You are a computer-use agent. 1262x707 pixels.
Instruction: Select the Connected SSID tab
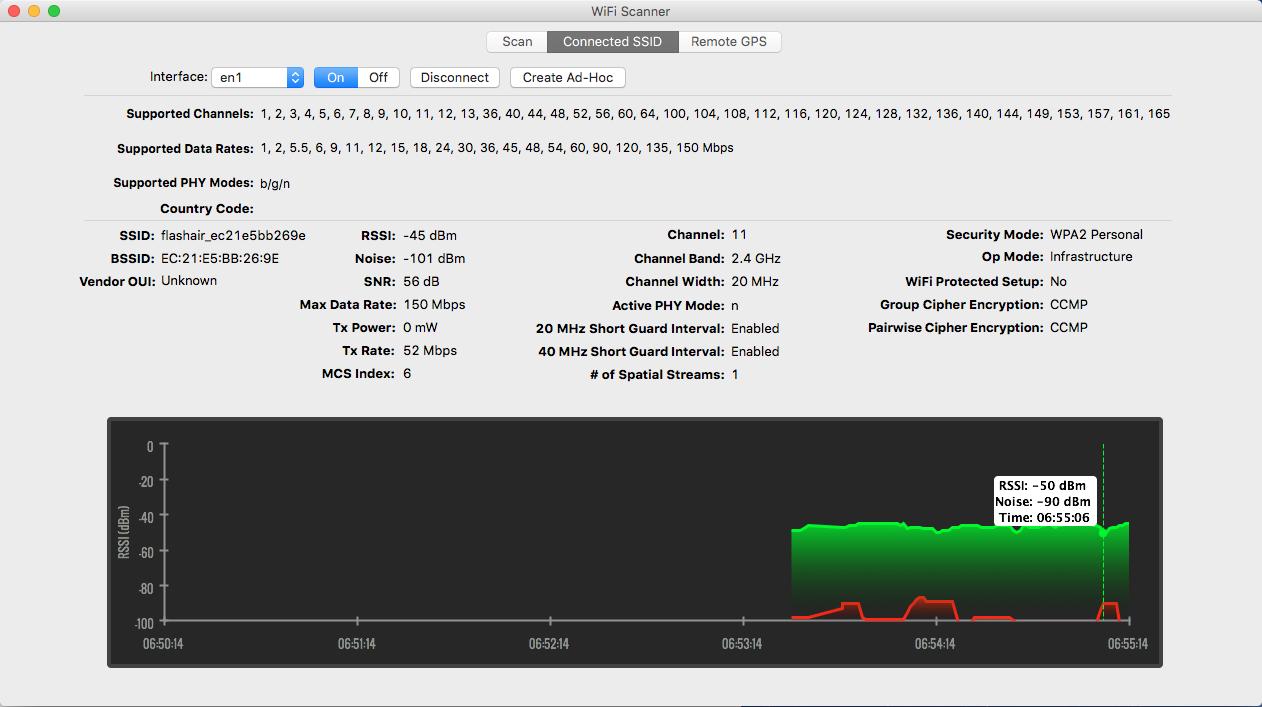pos(612,41)
